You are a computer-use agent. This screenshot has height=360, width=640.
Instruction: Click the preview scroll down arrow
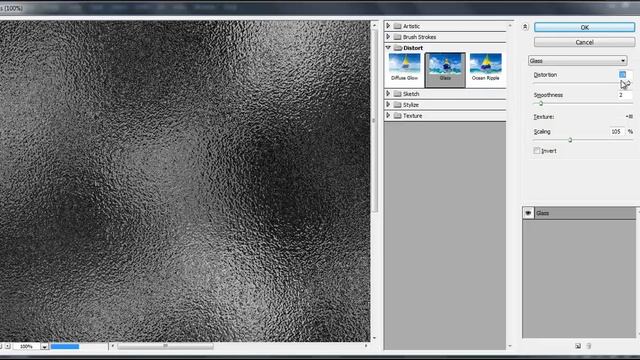pos(374,338)
